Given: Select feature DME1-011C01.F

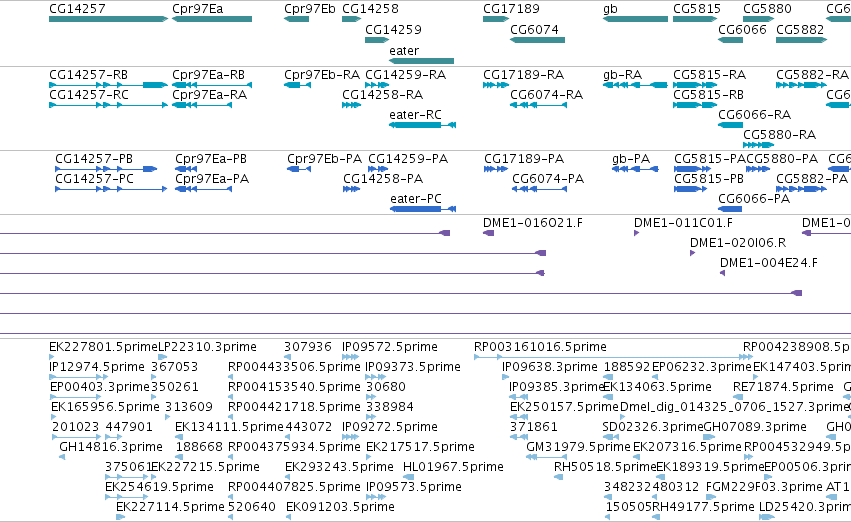Looking at the screenshot, I should [637, 233].
